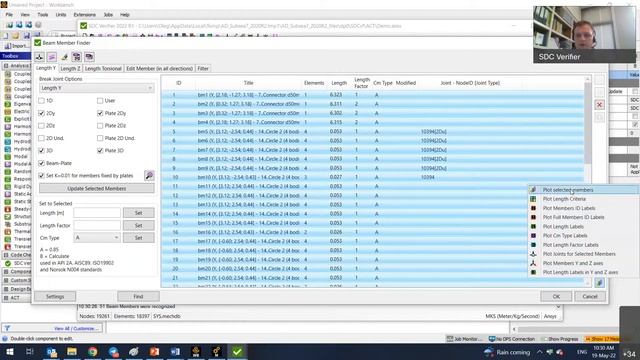Click the red X delete icon right of the table
640x360 pixels.
click(599, 105)
